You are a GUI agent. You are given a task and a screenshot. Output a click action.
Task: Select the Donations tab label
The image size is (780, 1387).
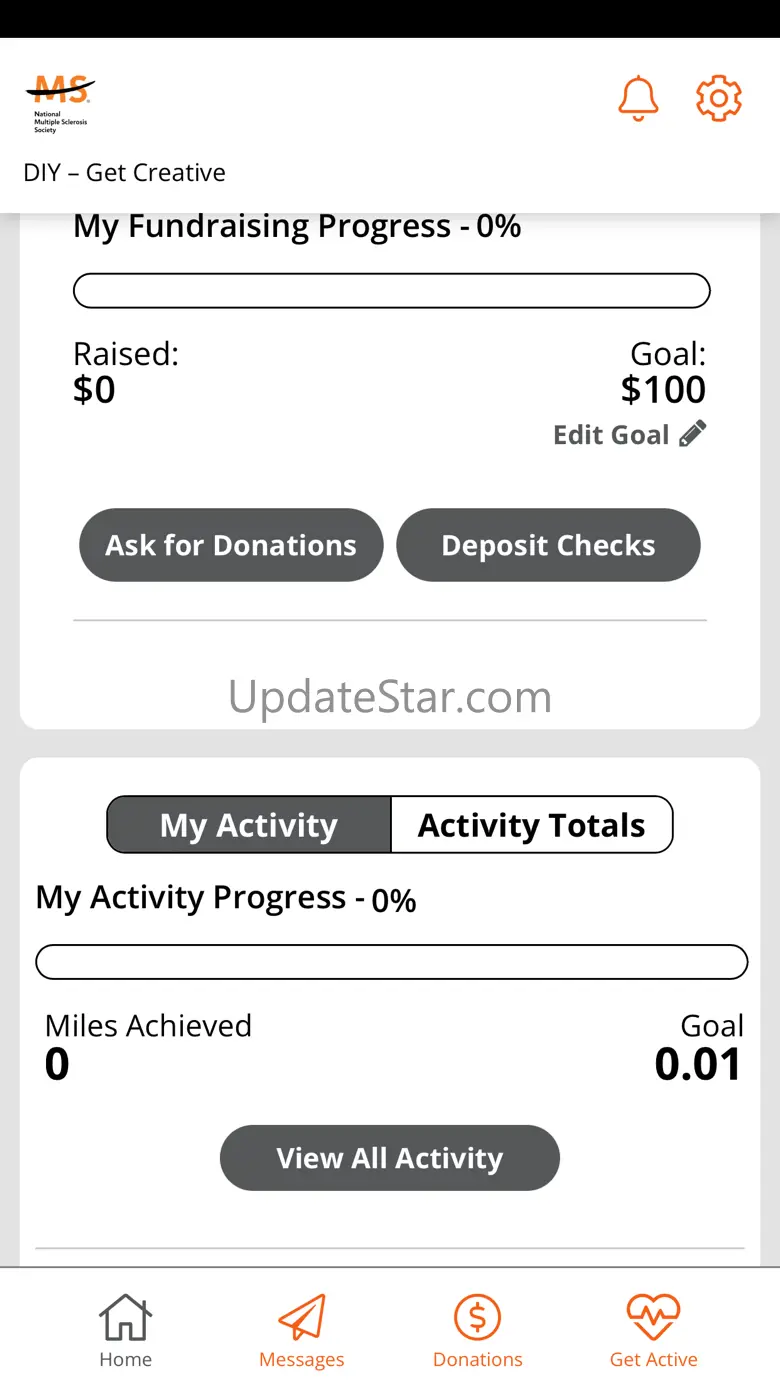477,1360
